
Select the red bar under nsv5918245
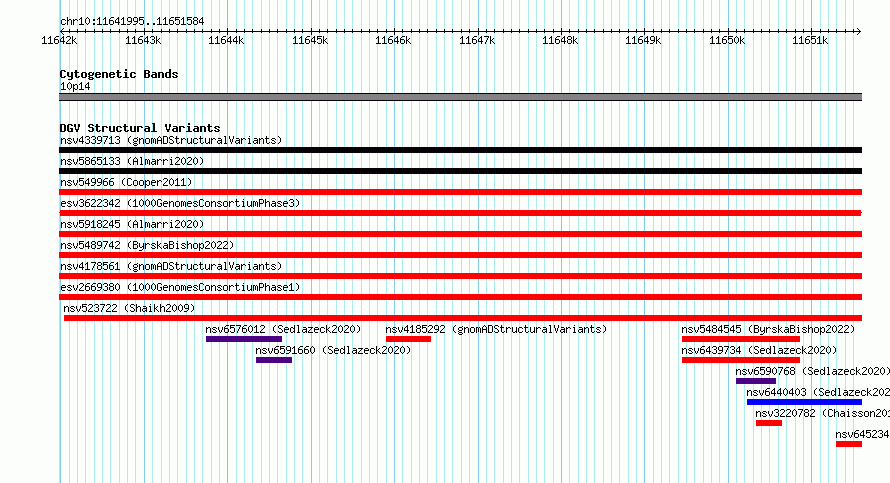point(460,234)
